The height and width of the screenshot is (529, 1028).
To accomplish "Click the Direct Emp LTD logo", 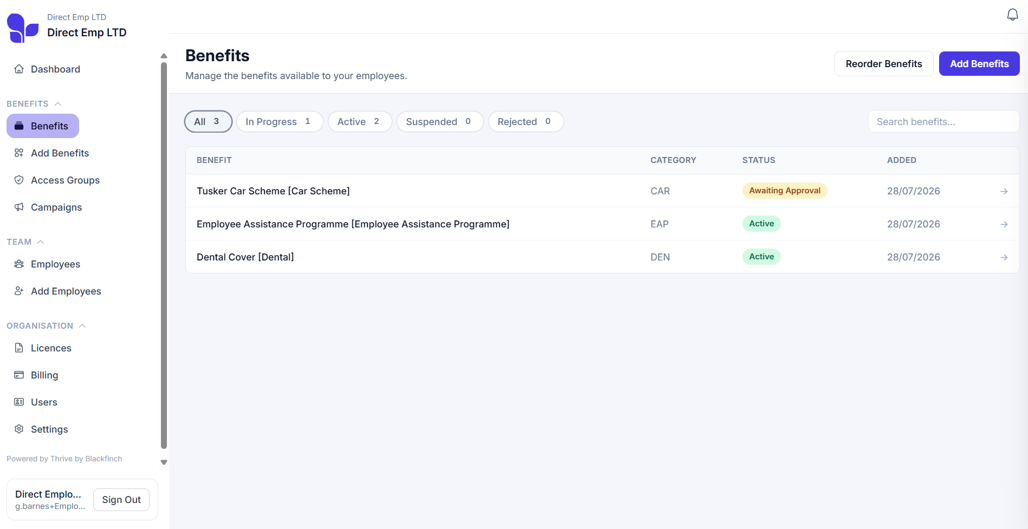I will click(23, 28).
